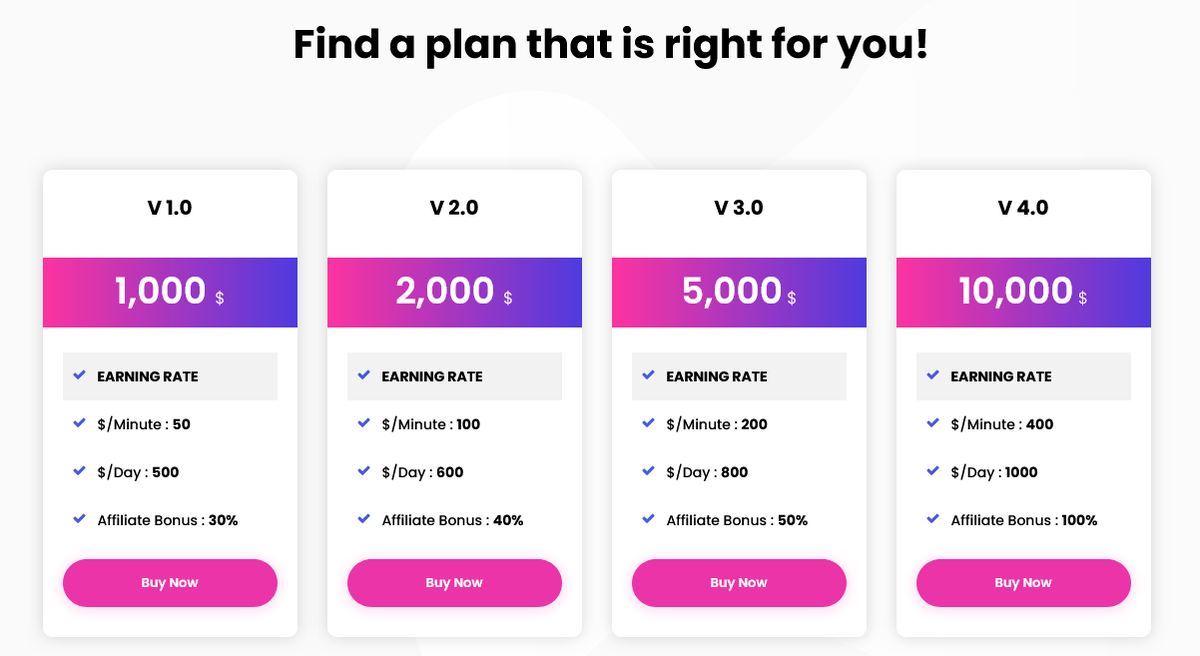This screenshot has width=1200, height=656.
Task: Click the checkmark next to Affiliate Bonus : 50%
Action: coord(648,519)
